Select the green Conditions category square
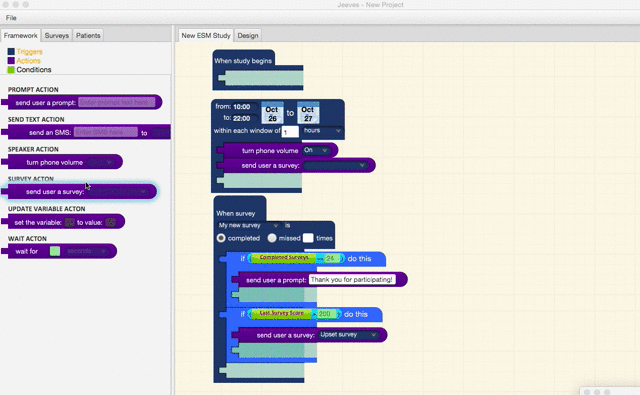This screenshot has height=395, width=640. pyautogui.click(x=11, y=70)
